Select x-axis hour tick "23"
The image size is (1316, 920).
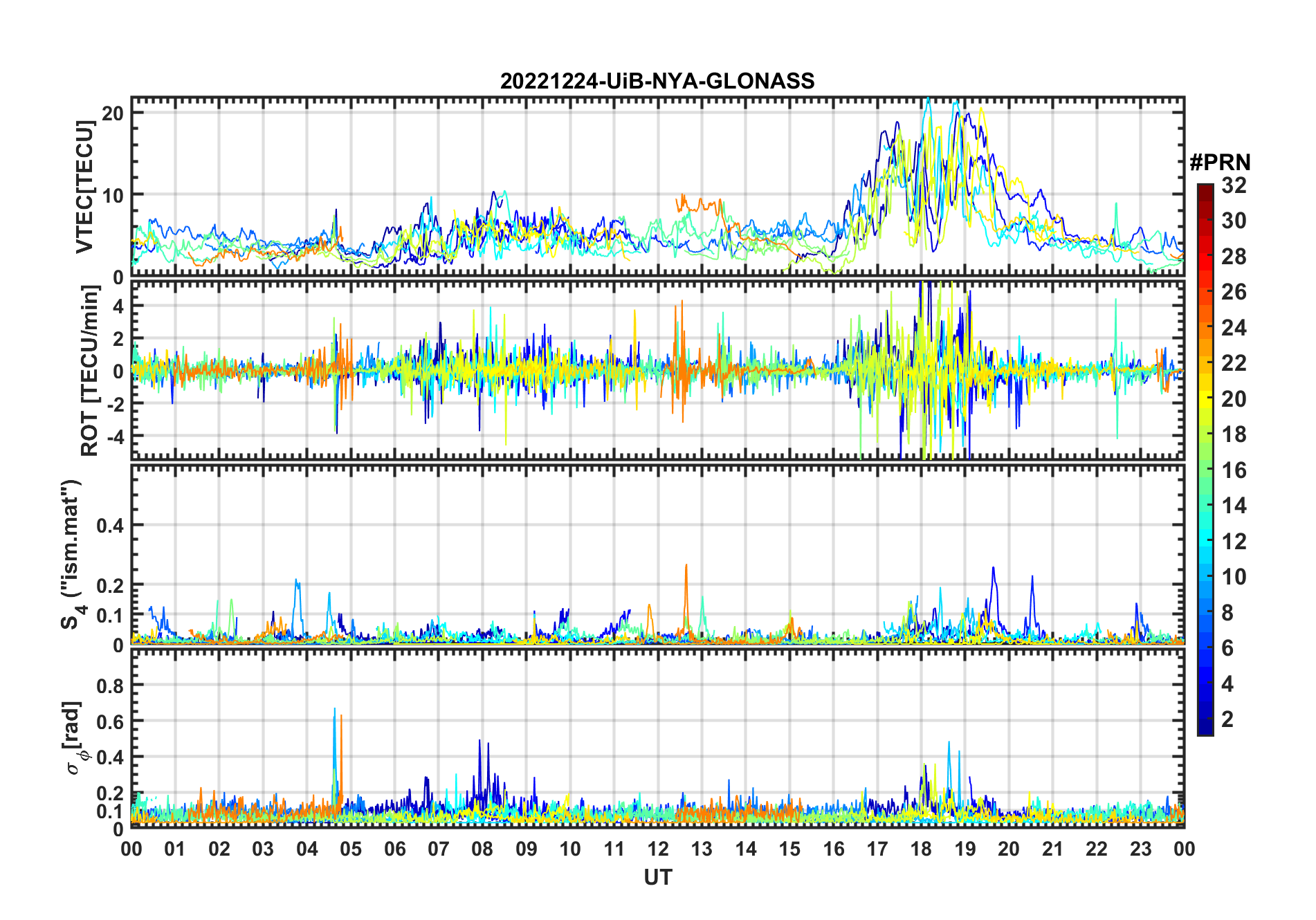click(x=1140, y=849)
